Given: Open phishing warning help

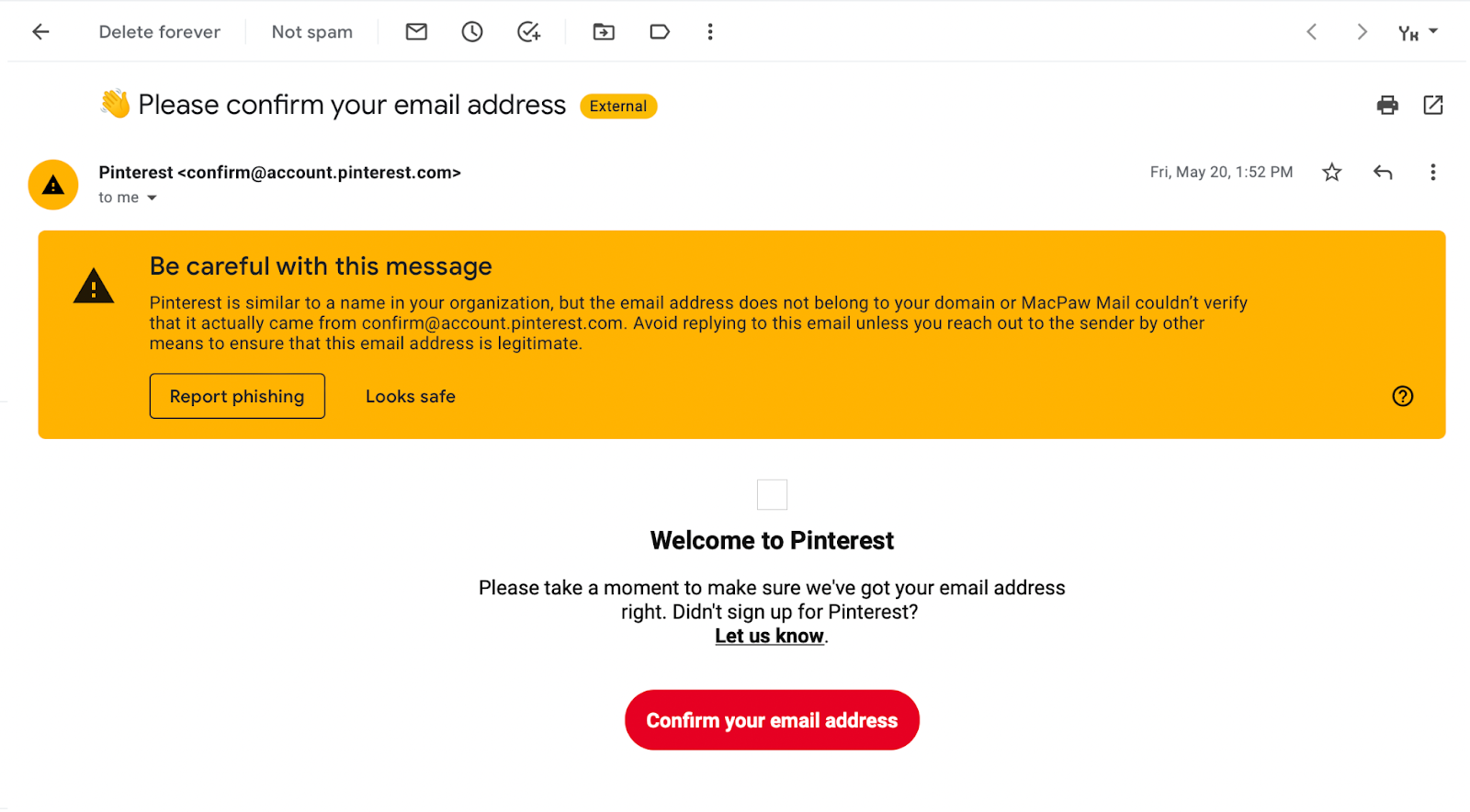Looking at the screenshot, I should [x=1402, y=396].
